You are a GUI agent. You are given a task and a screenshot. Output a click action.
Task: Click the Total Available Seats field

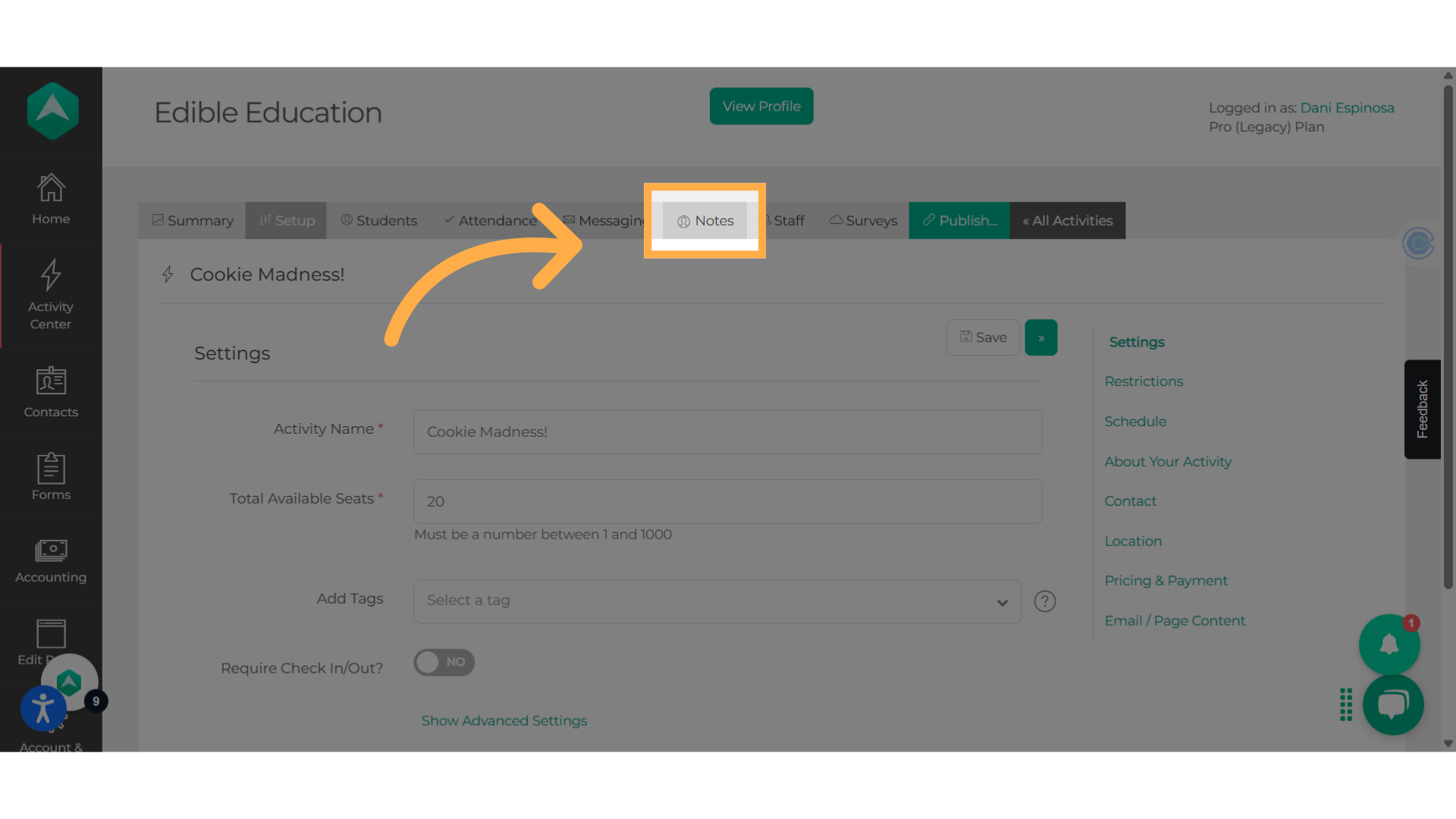tap(727, 501)
